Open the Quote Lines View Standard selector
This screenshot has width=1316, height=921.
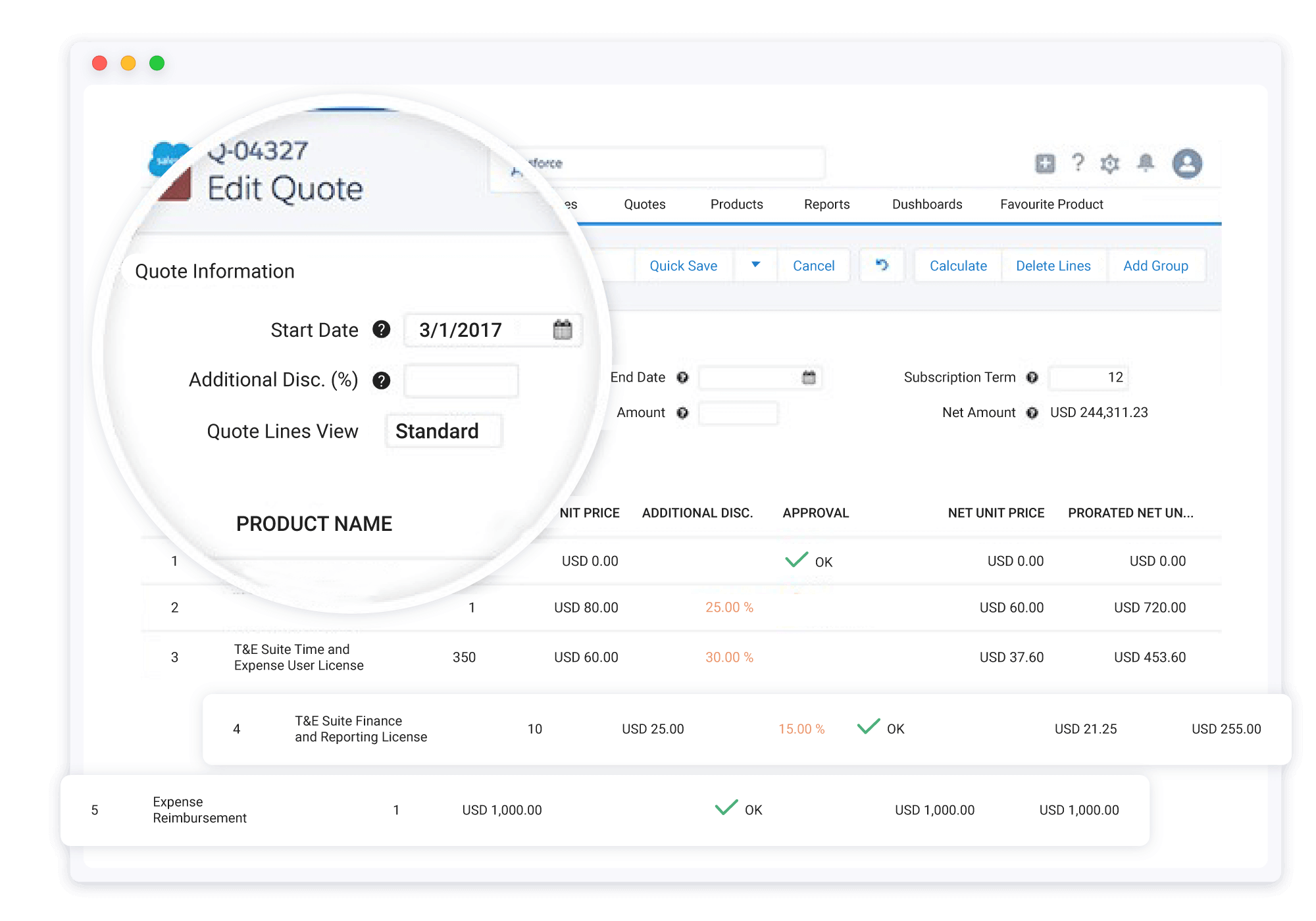[x=443, y=431]
